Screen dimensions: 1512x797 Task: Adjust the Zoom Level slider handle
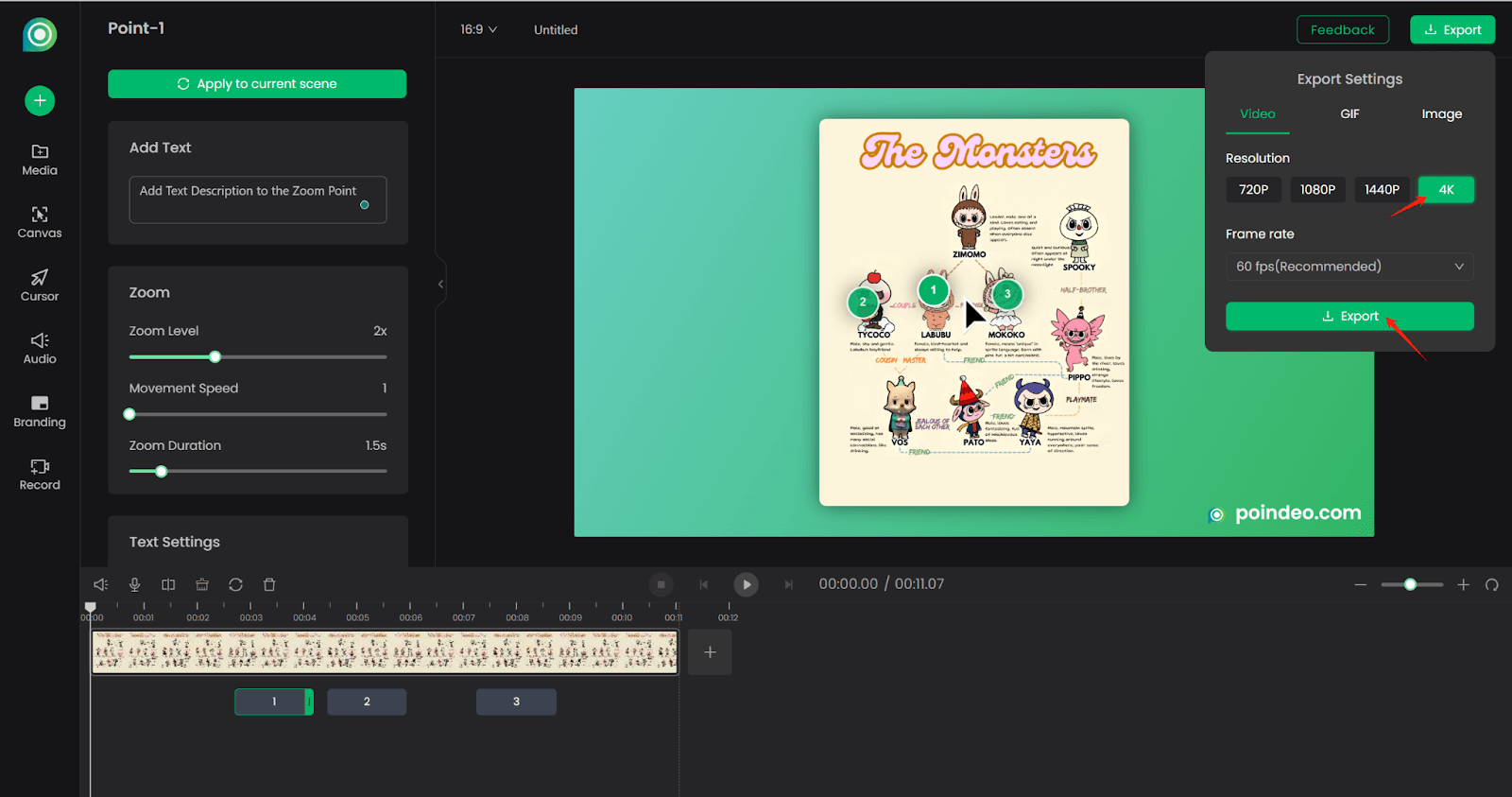[x=215, y=356]
